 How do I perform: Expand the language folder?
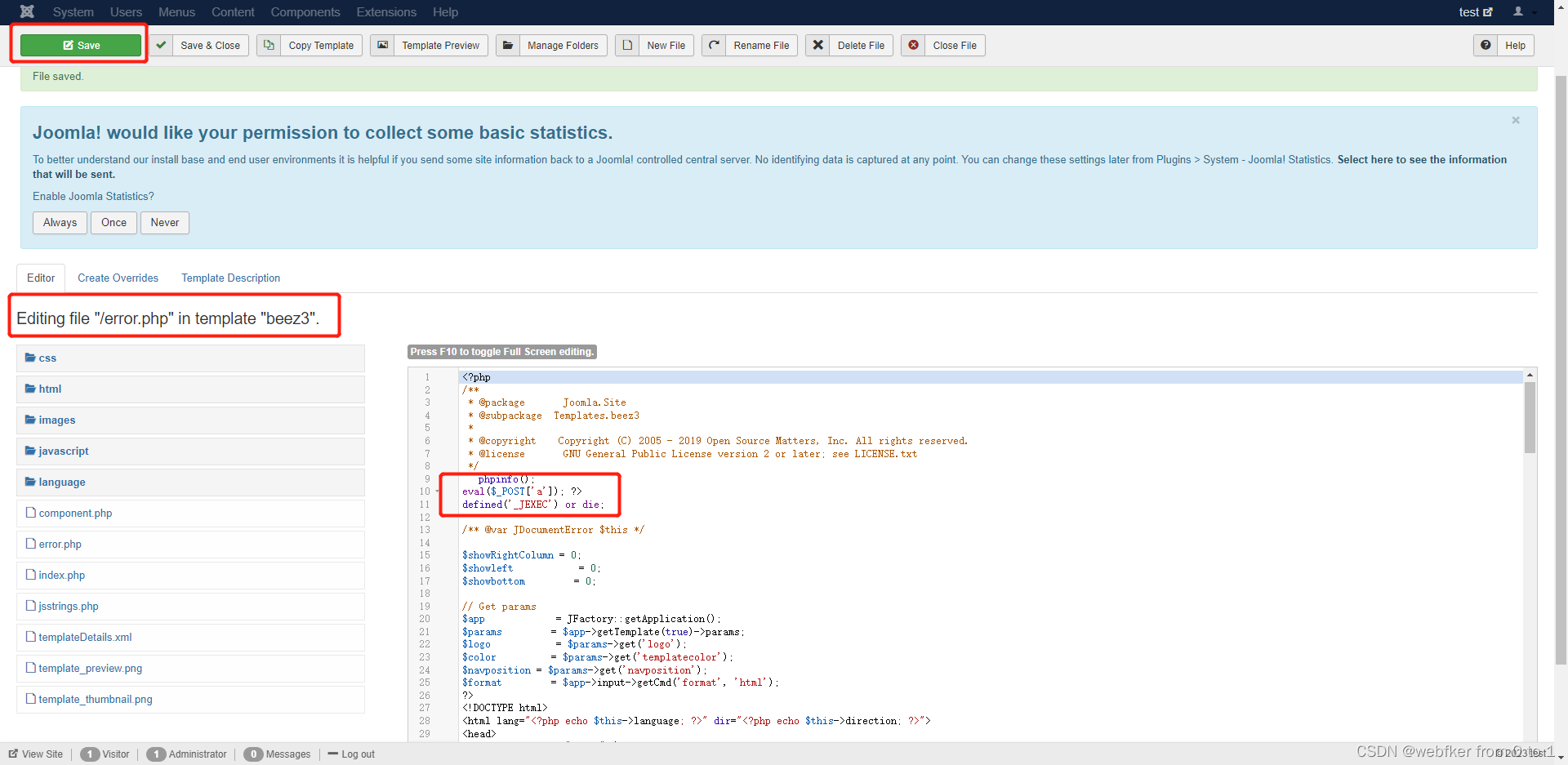coord(190,483)
